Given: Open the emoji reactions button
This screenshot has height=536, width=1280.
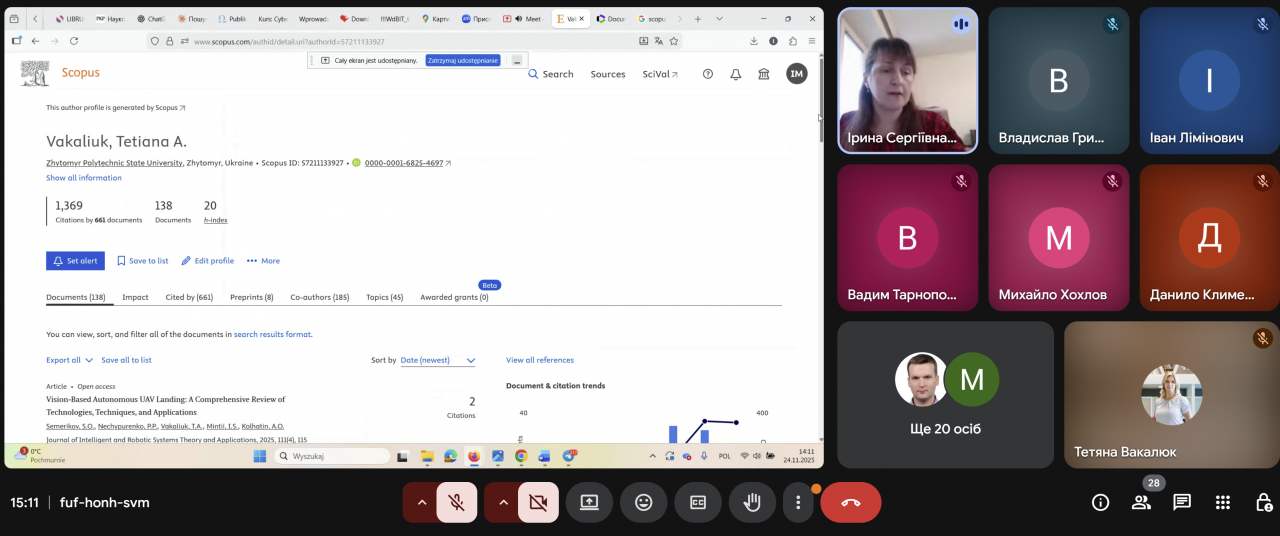Looking at the screenshot, I should coord(643,502).
